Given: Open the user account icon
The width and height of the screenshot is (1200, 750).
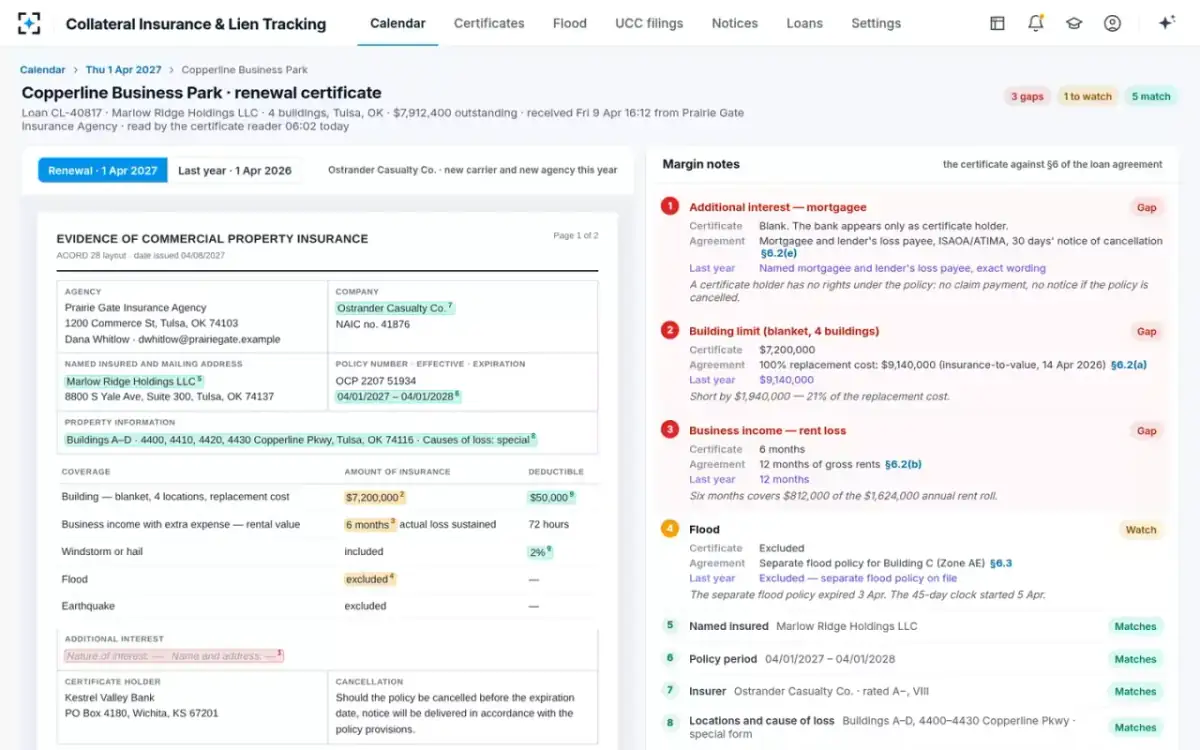Looking at the screenshot, I should click(1112, 23).
